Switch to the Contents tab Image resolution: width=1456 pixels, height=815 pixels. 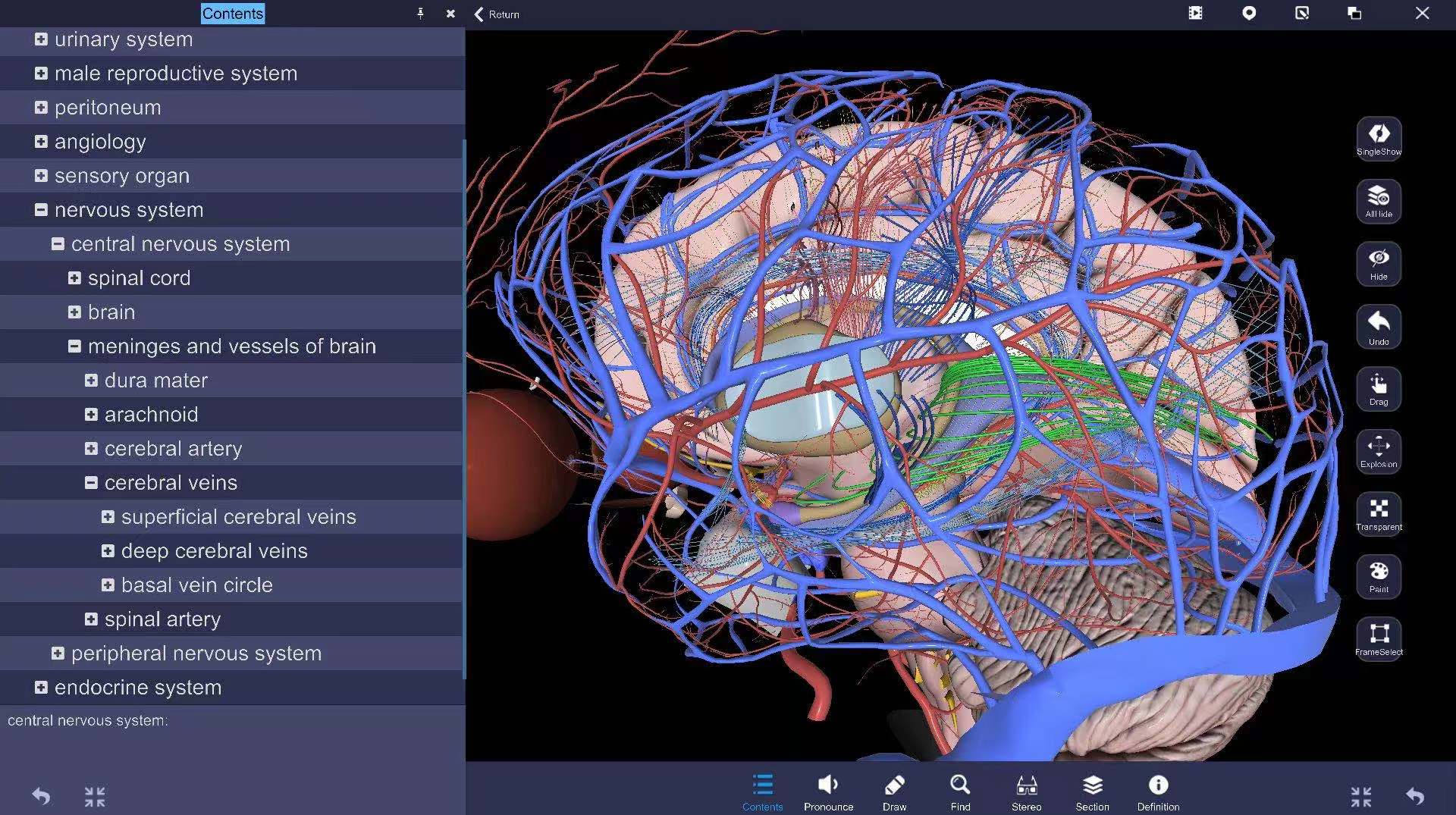(762, 792)
